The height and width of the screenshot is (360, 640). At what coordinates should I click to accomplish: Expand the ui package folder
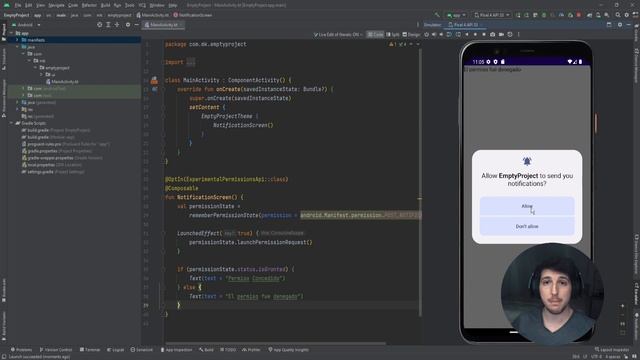pyautogui.click(x=42, y=75)
